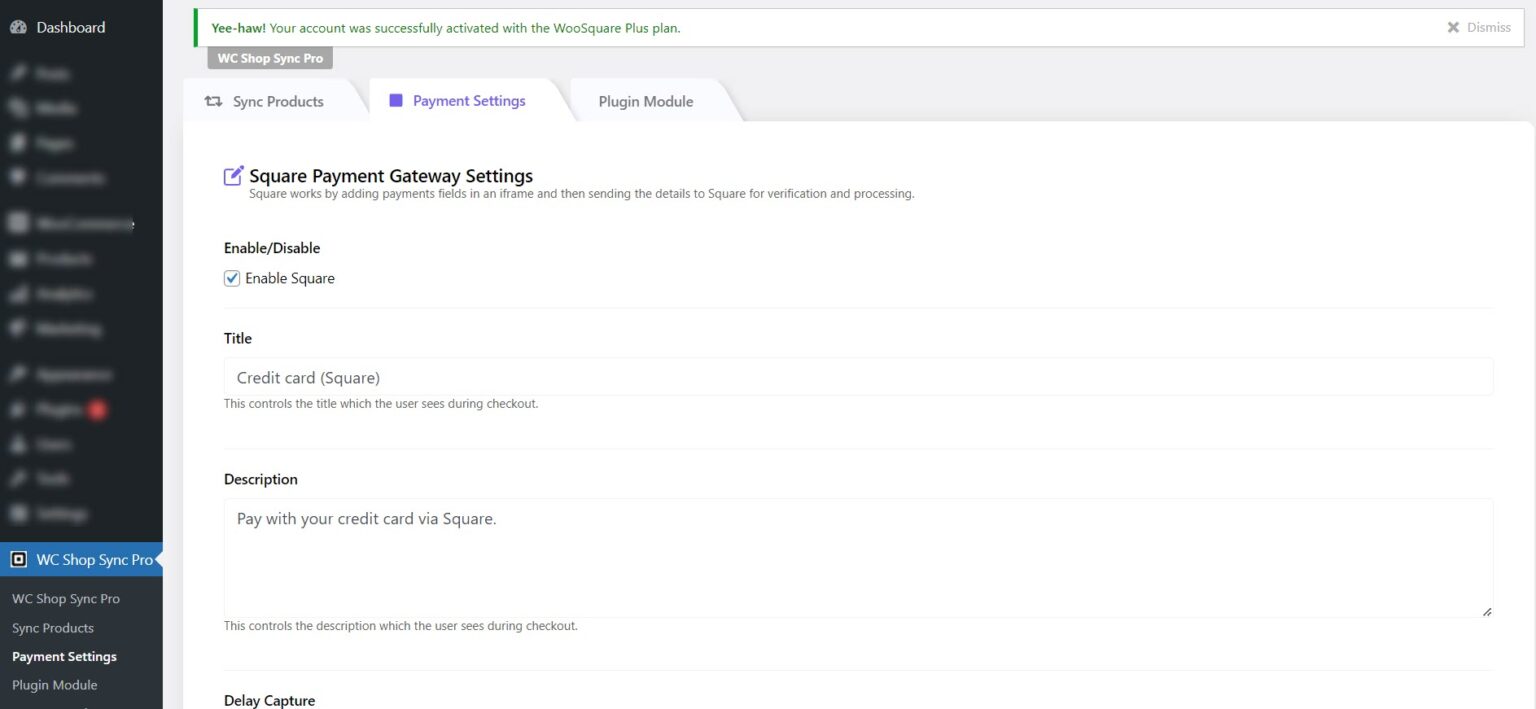Click the edit pencil icon beside gateway heading
The width and height of the screenshot is (1536, 709).
tap(233, 176)
